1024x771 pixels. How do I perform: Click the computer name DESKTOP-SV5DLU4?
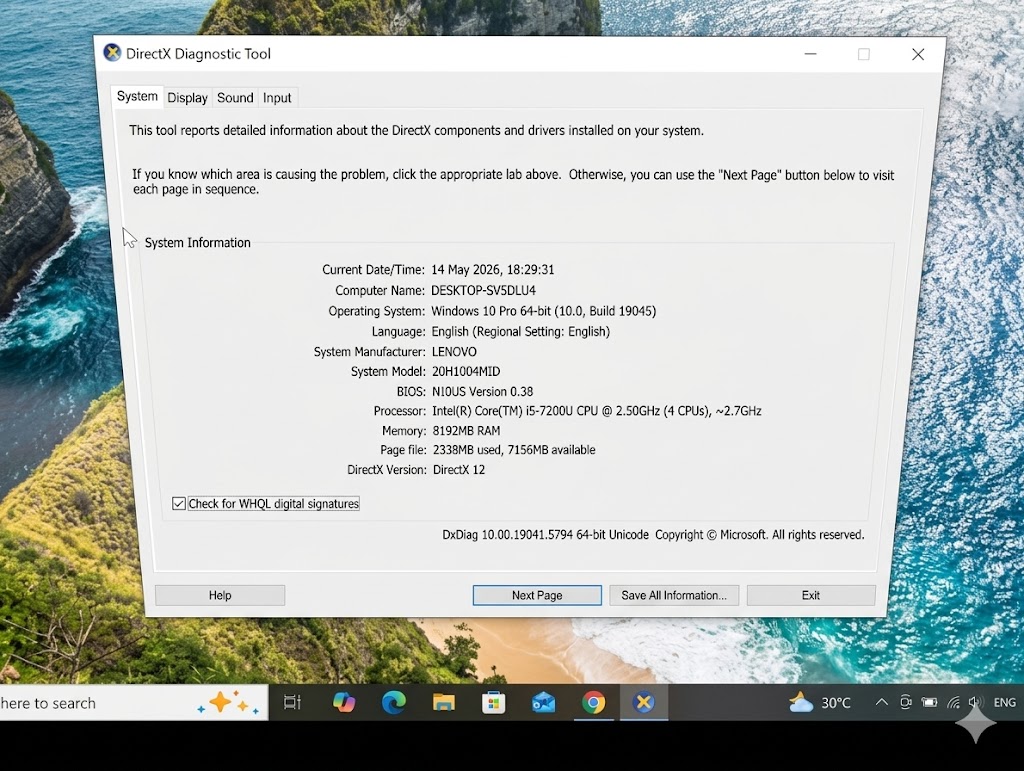[x=483, y=291]
